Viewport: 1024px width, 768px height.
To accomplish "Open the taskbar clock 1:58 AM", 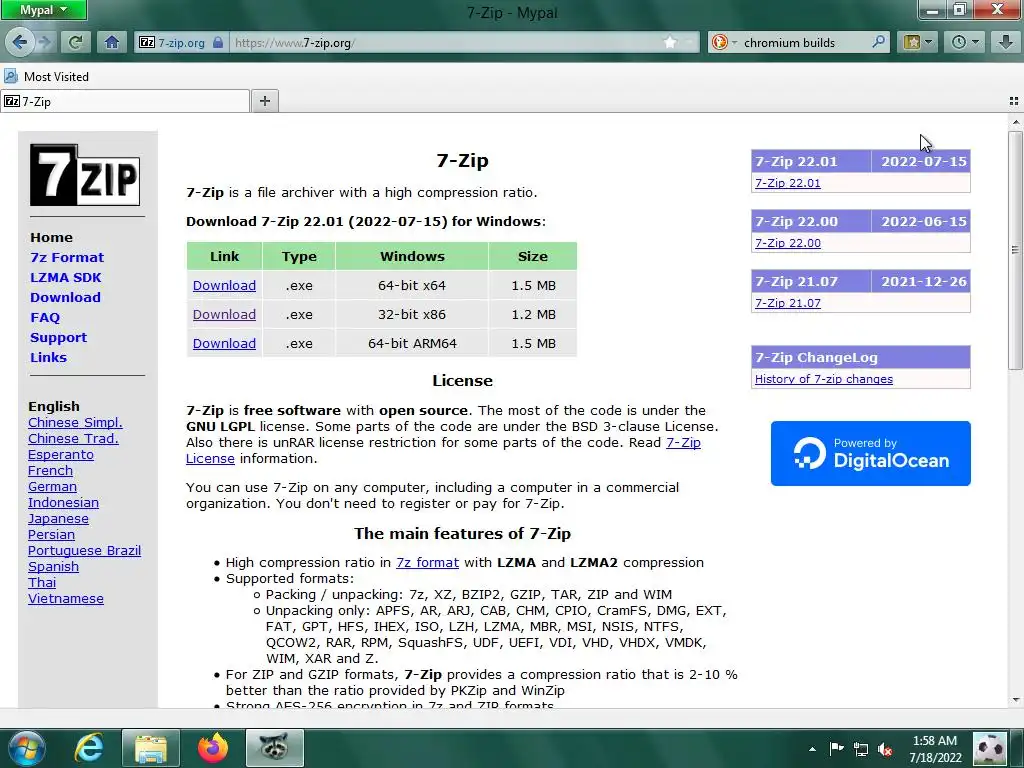I will [x=935, y=749].
